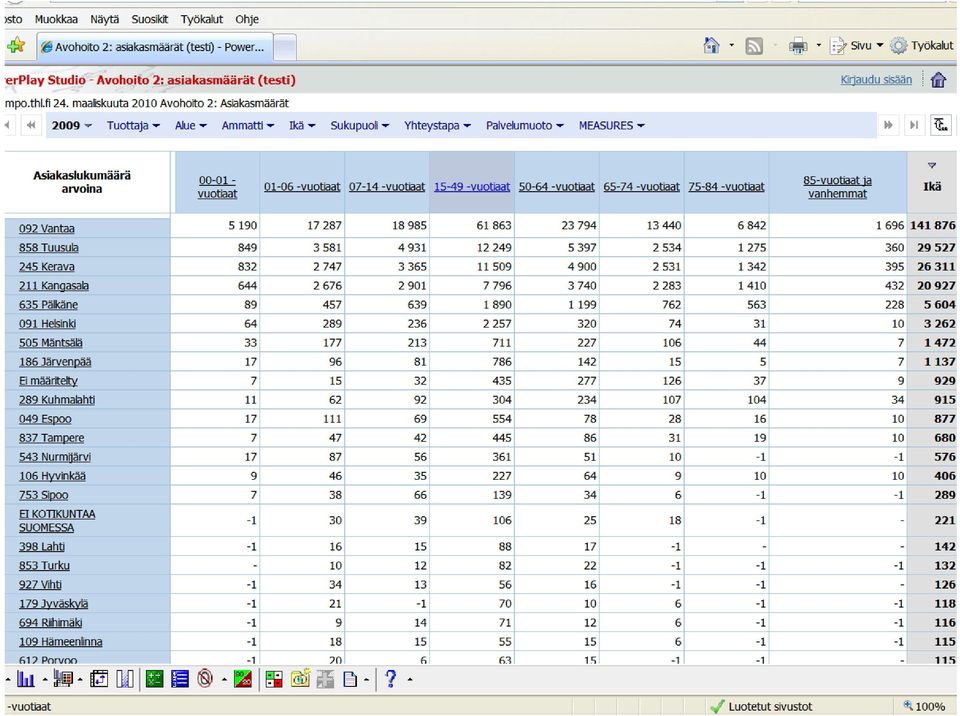Image resolution: width=960 pixels, height=716 pixels.
Task: Open the Suosikit menu
Action: [149, 19]
